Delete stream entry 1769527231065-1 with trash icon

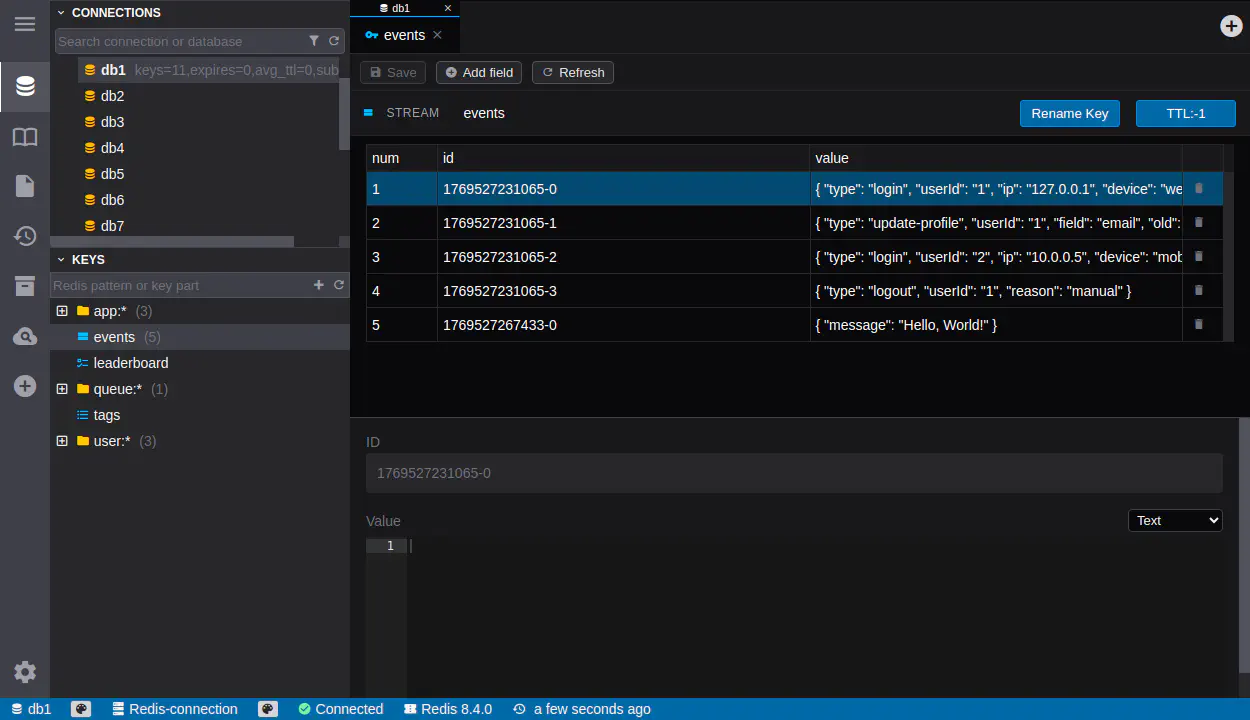(x=1198, y=223)
